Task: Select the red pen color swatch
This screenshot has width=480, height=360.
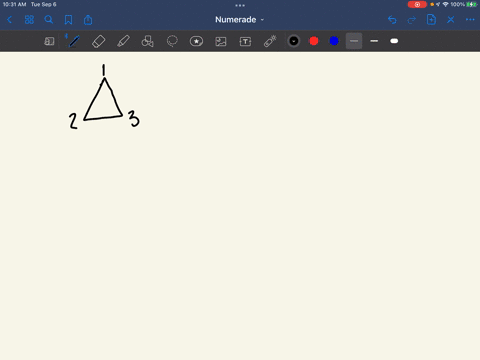Action: (314, 41)
